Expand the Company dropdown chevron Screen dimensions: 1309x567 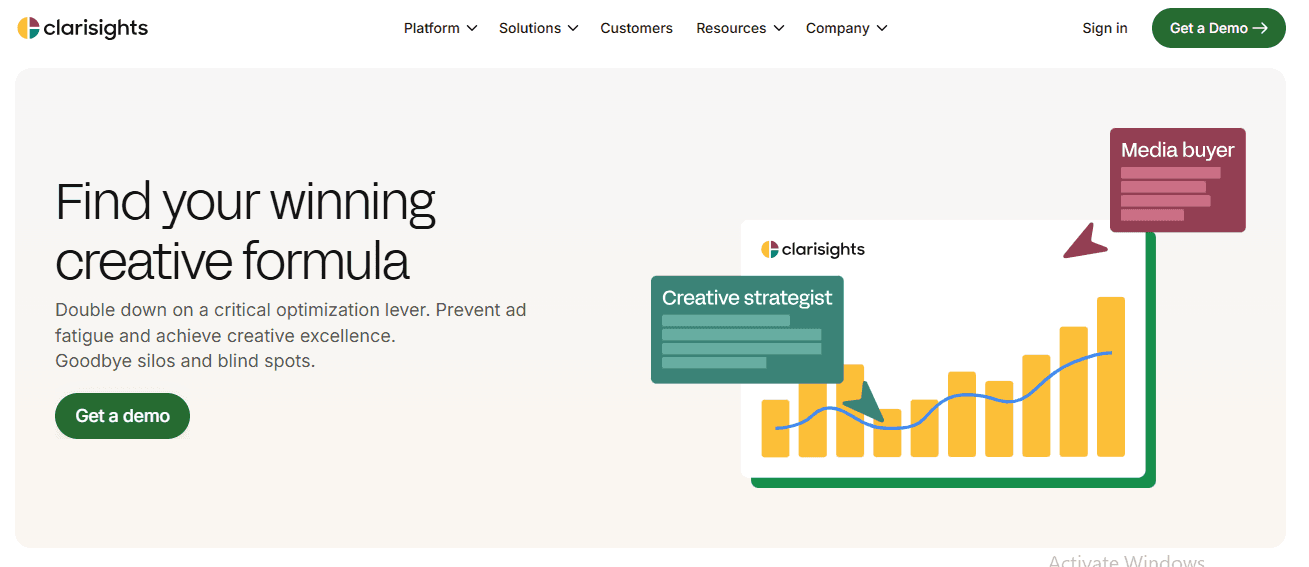coord(882,28)
